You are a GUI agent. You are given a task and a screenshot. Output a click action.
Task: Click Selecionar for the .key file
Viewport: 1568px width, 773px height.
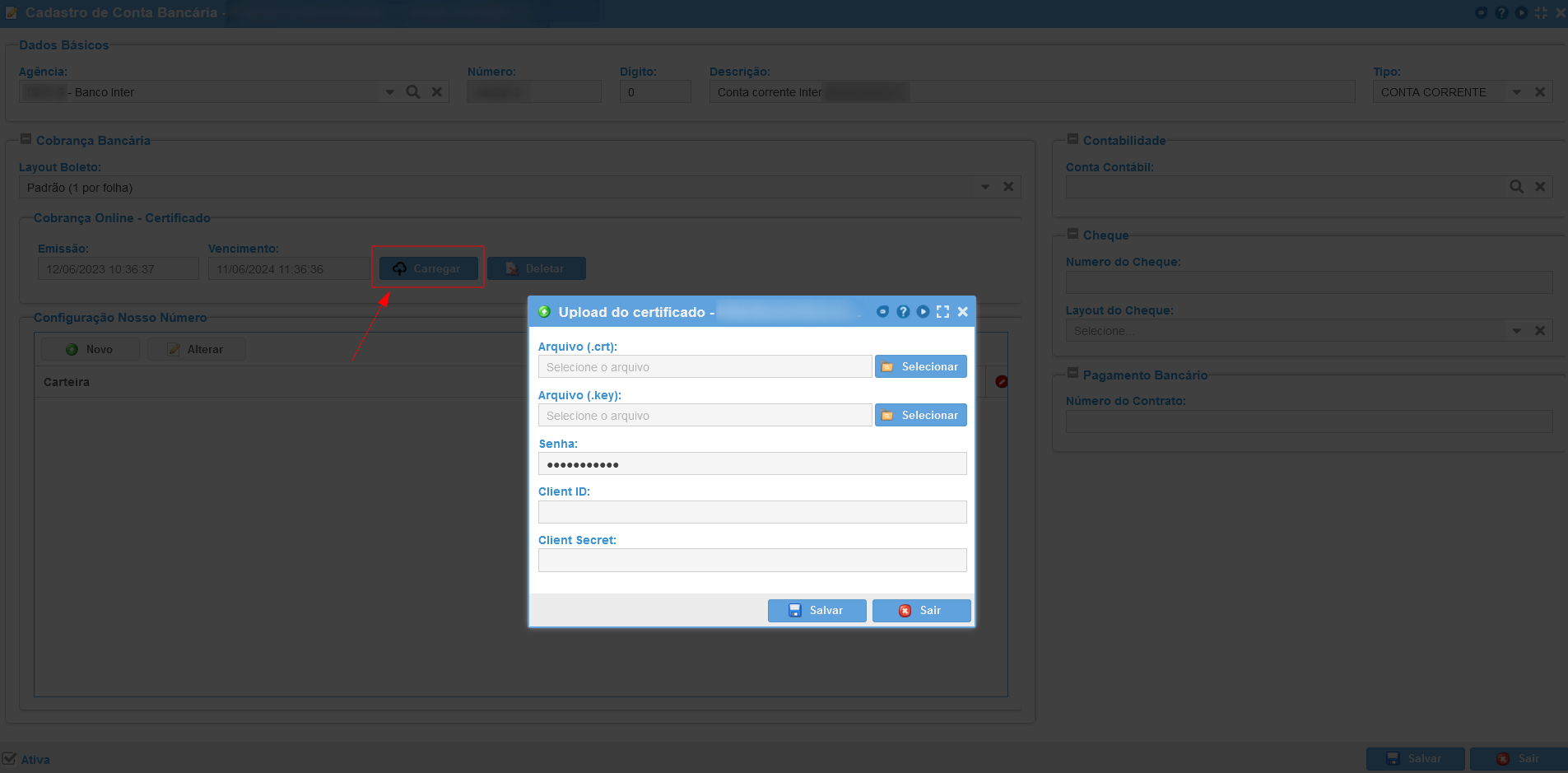920,415
